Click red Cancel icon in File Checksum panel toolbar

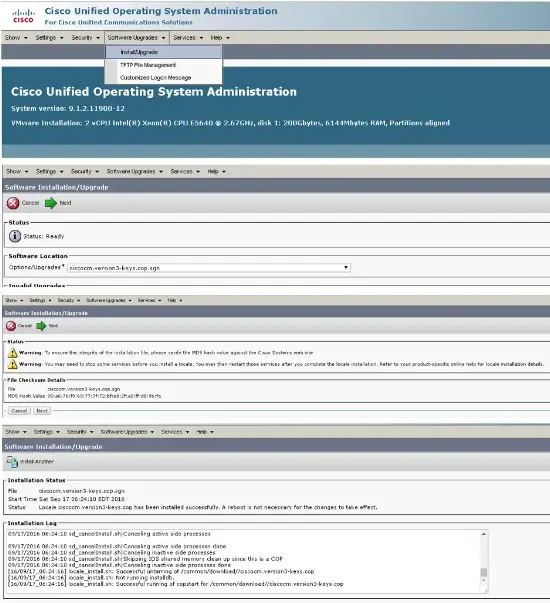coord(11,326)
